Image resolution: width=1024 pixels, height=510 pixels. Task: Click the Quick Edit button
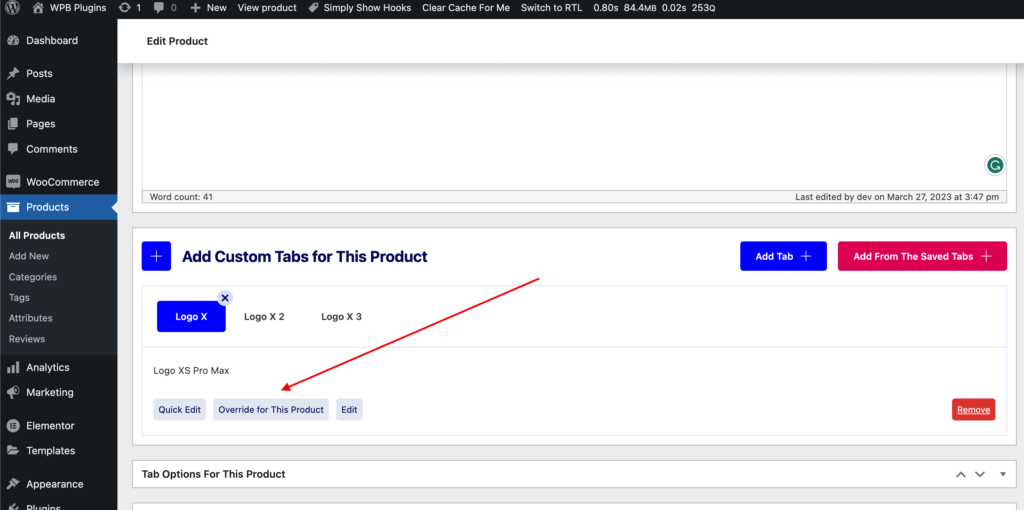(x=180, y=409)
